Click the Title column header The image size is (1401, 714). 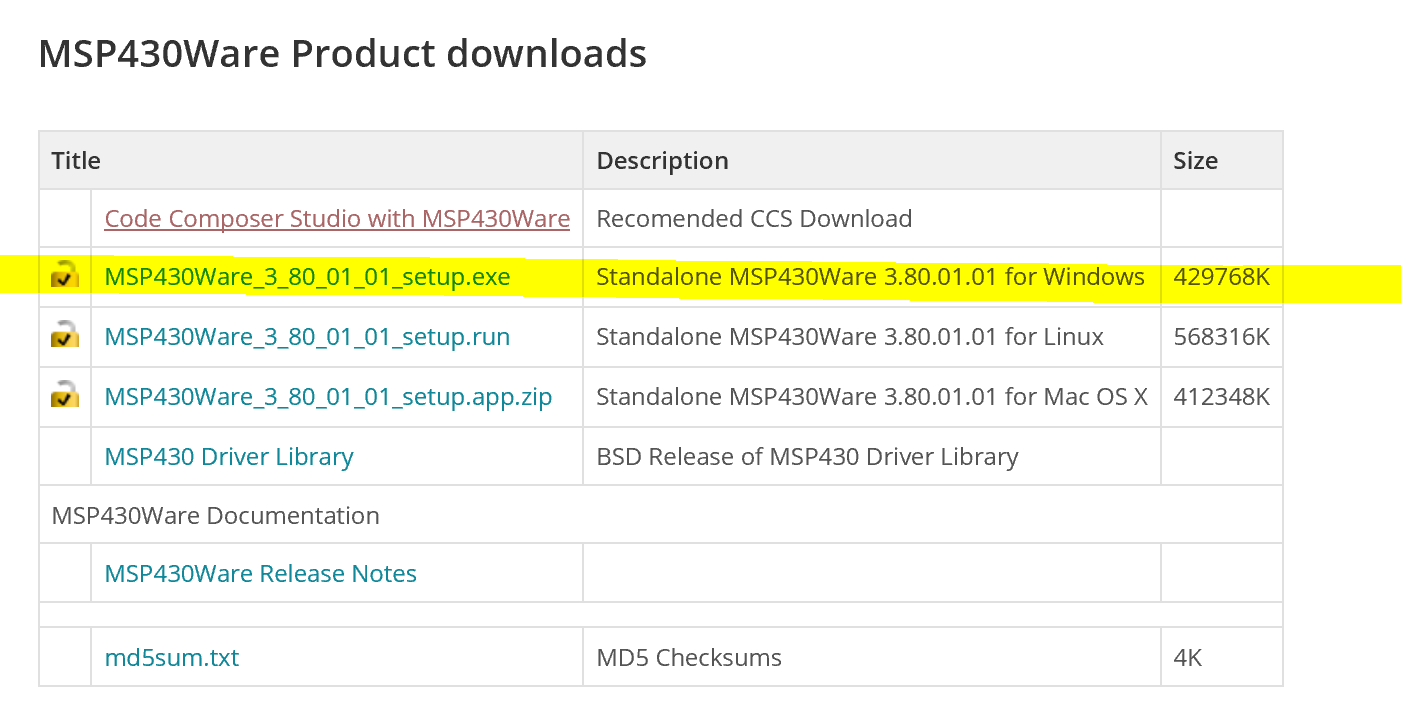click(76, 161)
